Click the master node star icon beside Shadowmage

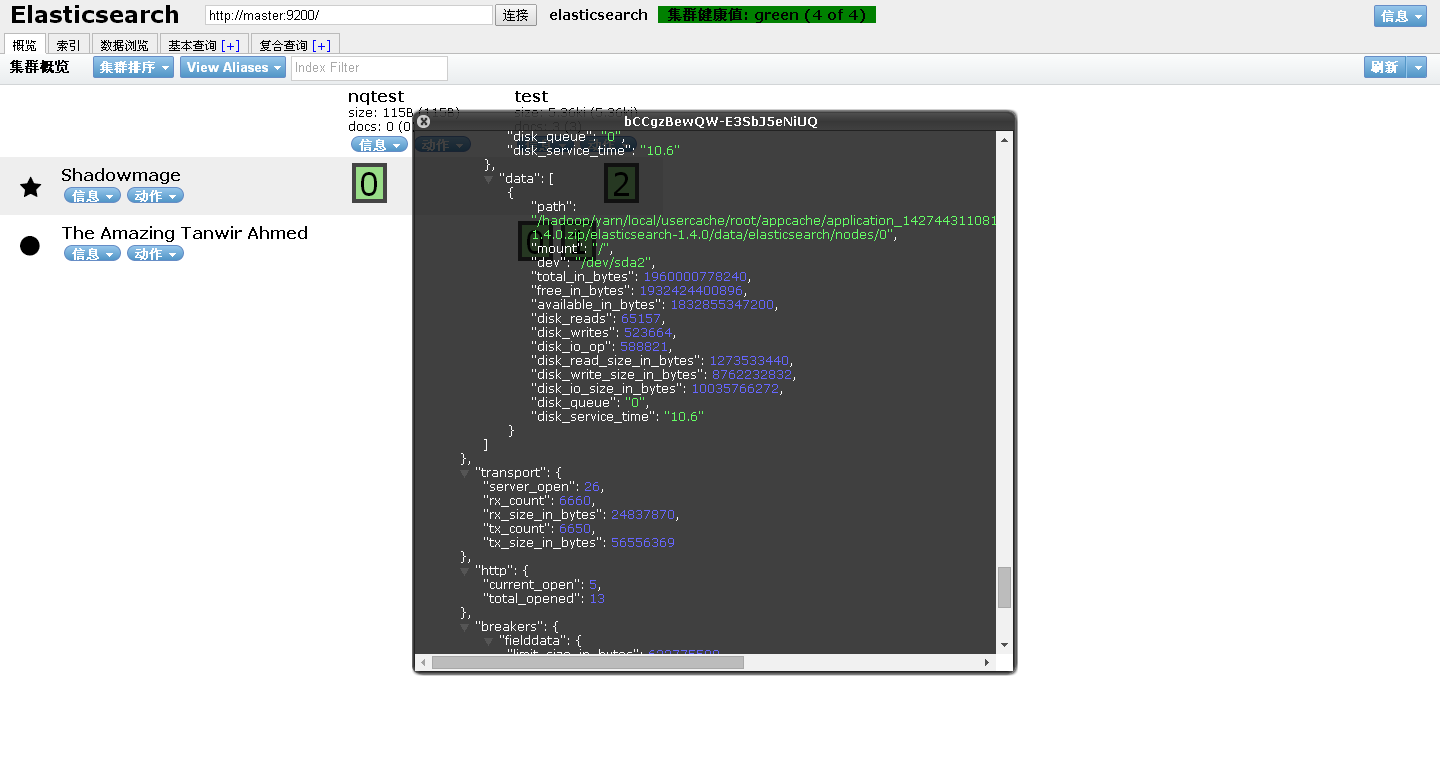[31, 186]
